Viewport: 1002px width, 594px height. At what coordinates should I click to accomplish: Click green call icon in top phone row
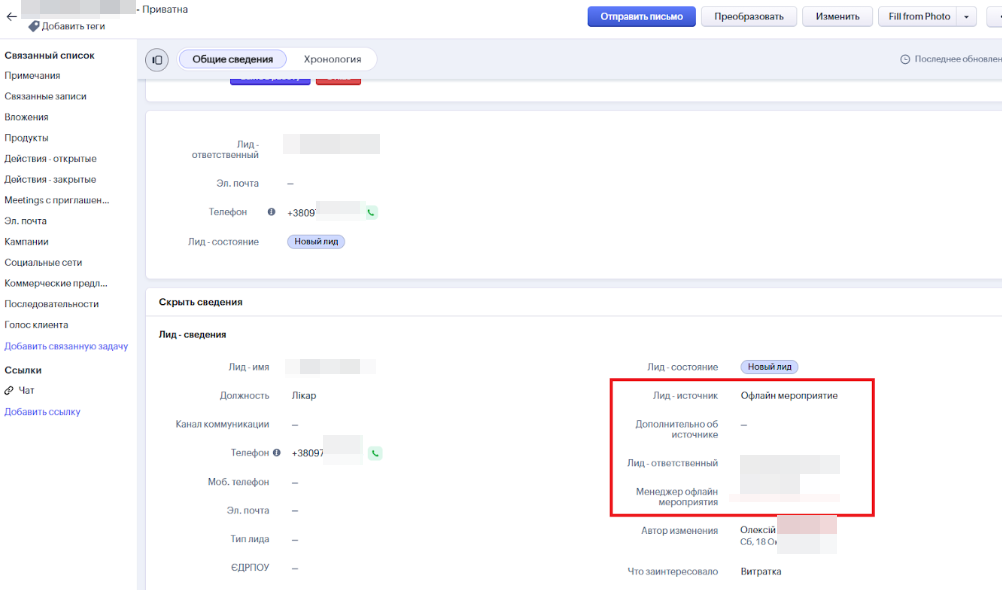(371, 212)
